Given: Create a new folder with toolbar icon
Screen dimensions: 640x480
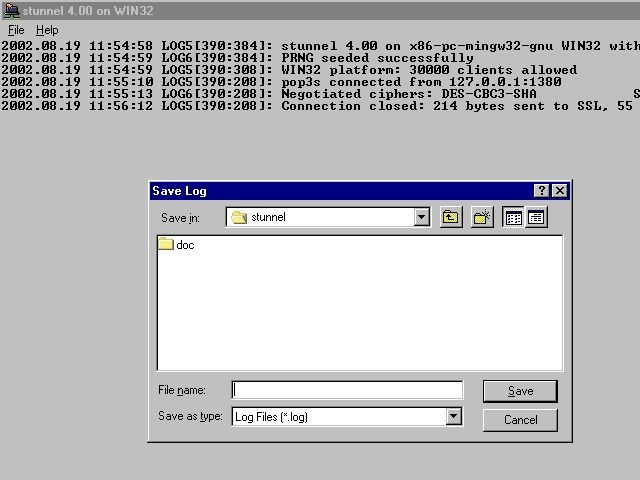Looking at the screenshot, I should [x=482, y=217].
